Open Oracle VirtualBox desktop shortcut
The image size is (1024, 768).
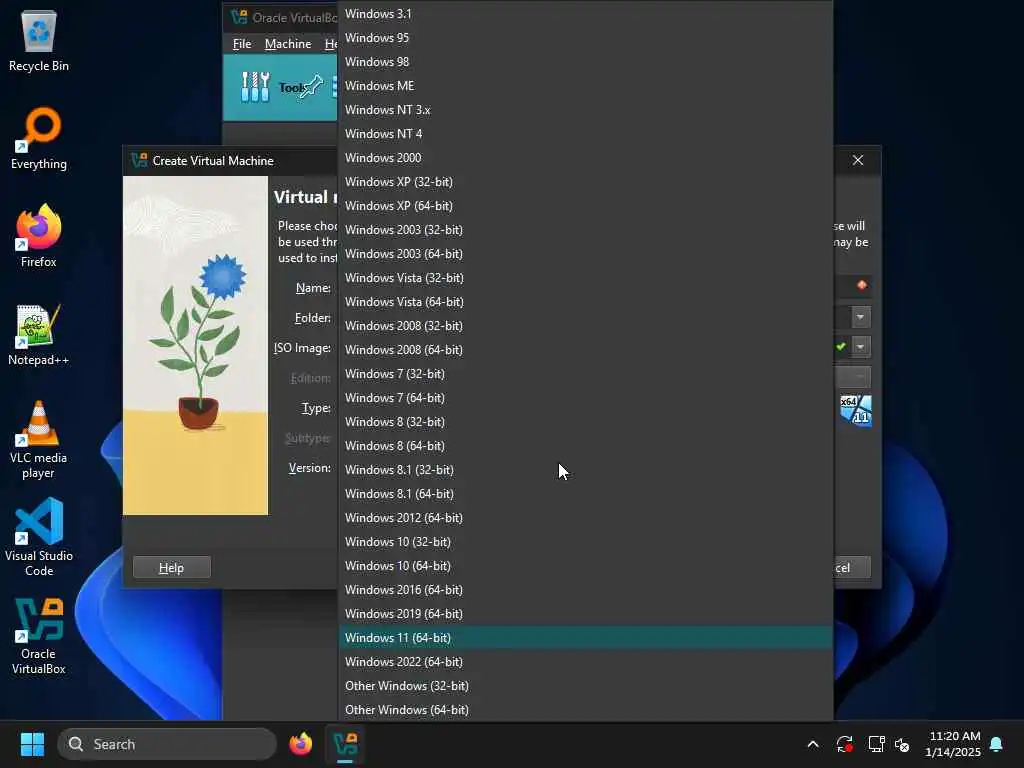[x=39, y=635]
